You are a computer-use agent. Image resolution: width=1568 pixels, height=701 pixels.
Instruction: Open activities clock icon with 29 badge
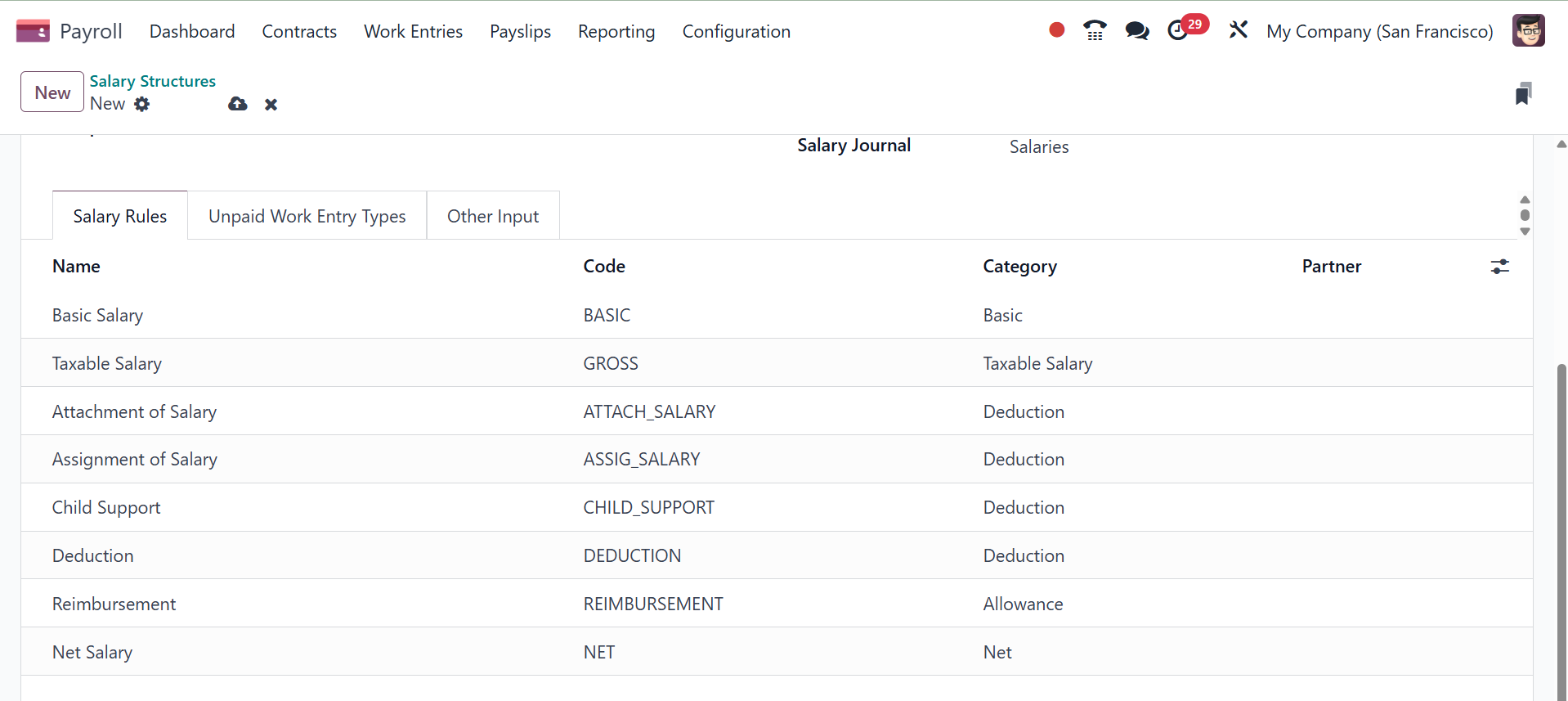click(x=1178, y=31)
